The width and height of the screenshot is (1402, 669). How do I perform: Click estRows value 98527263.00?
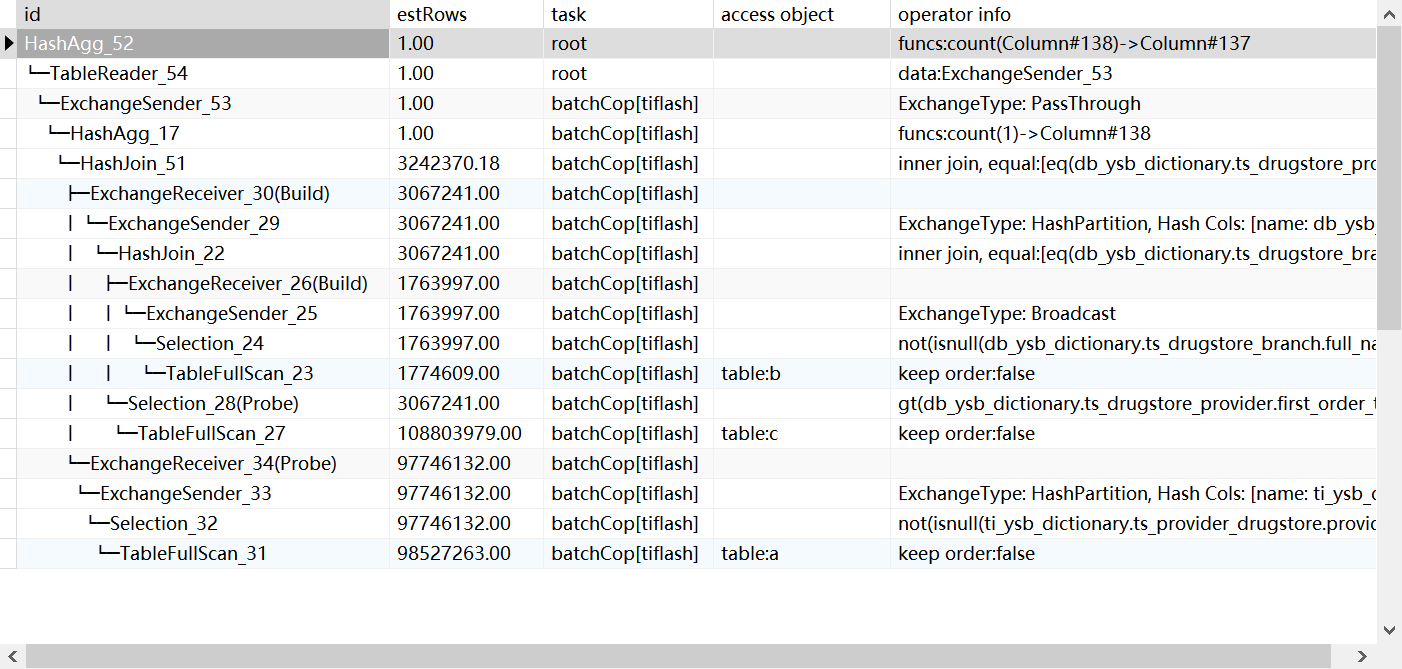[x=454, y=554]
